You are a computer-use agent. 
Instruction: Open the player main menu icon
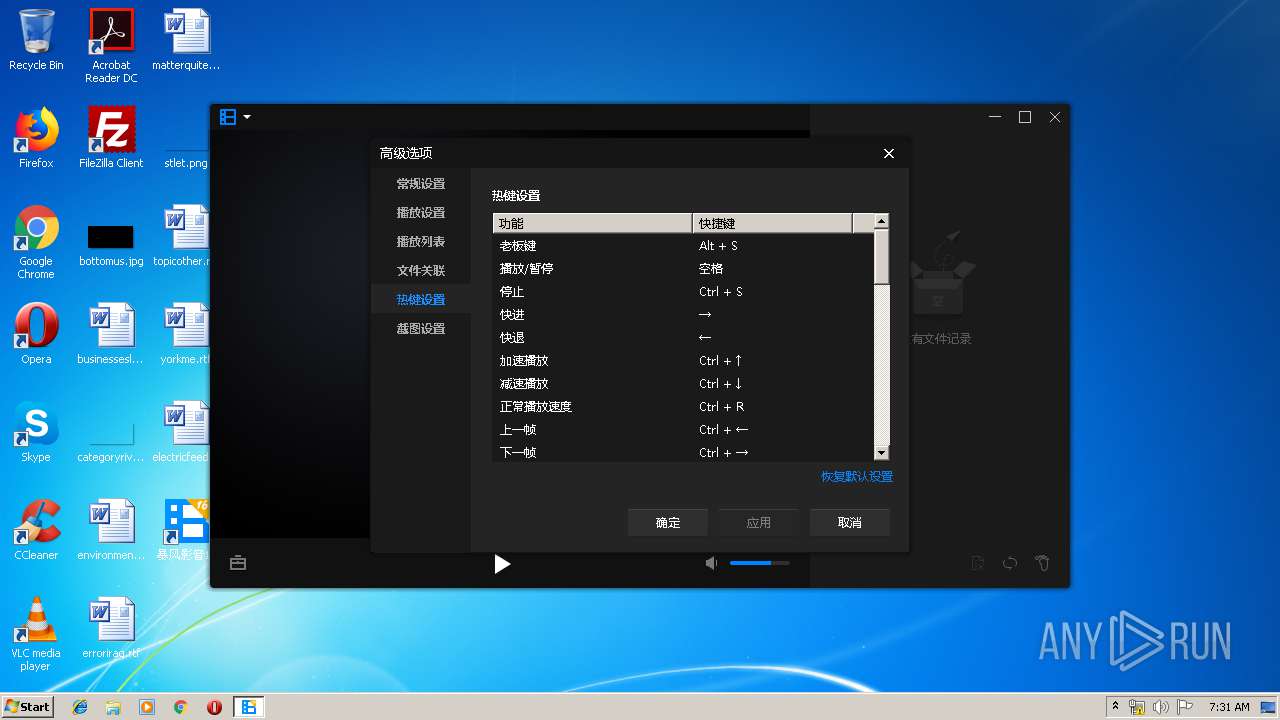[228, 117]
